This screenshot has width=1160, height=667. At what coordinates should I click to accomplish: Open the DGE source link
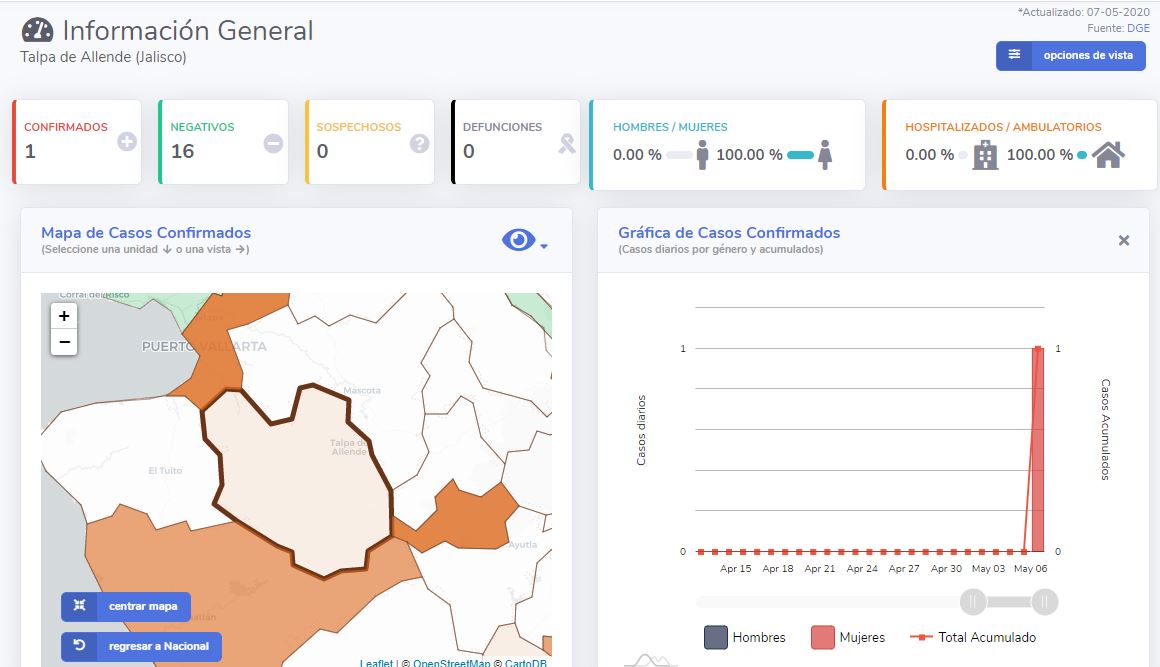click(1138, 28)
